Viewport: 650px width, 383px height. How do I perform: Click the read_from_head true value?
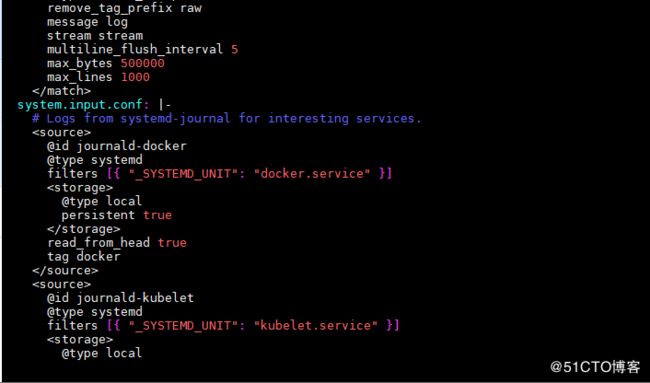(x=172, y=242)
